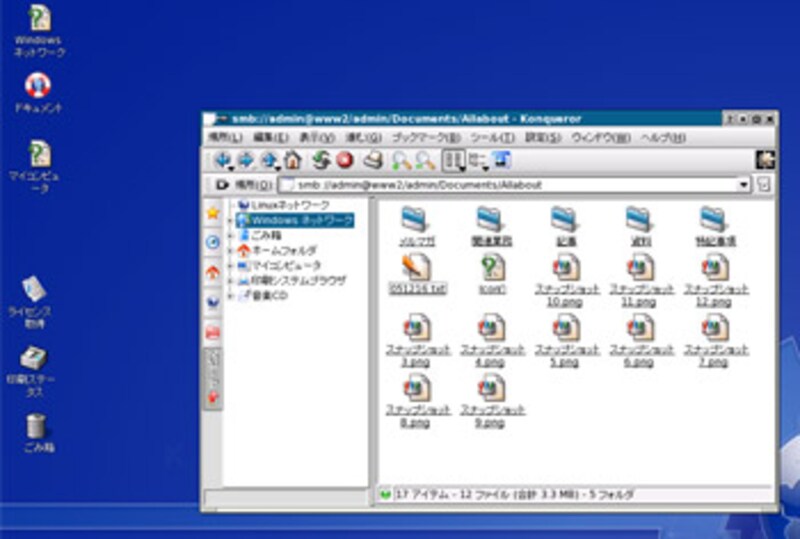Open the 特記事項 folder
Screen dimensions: 800x539
point(715,227)
